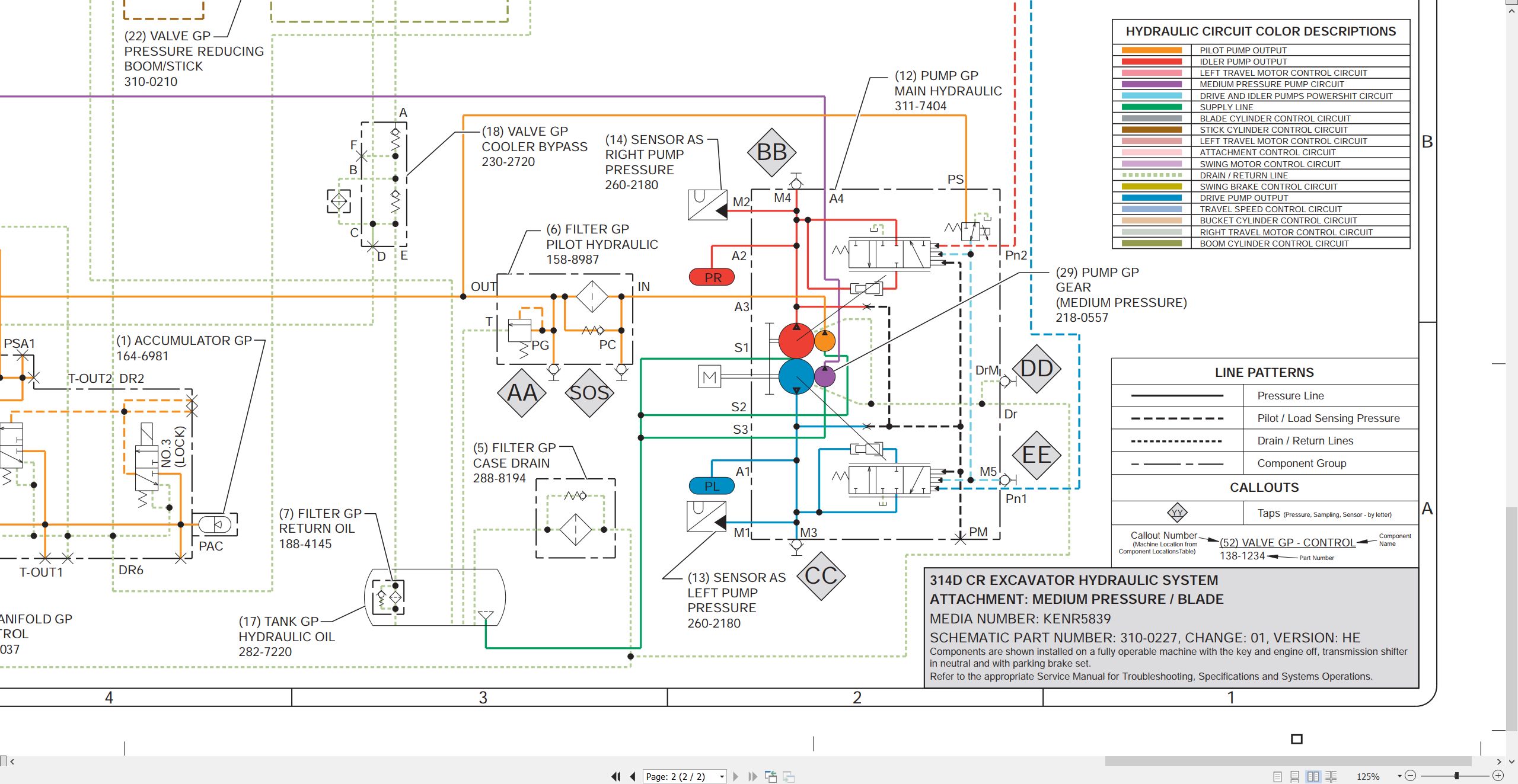Click the green Supply Line color swatch

click(1152, 107)
